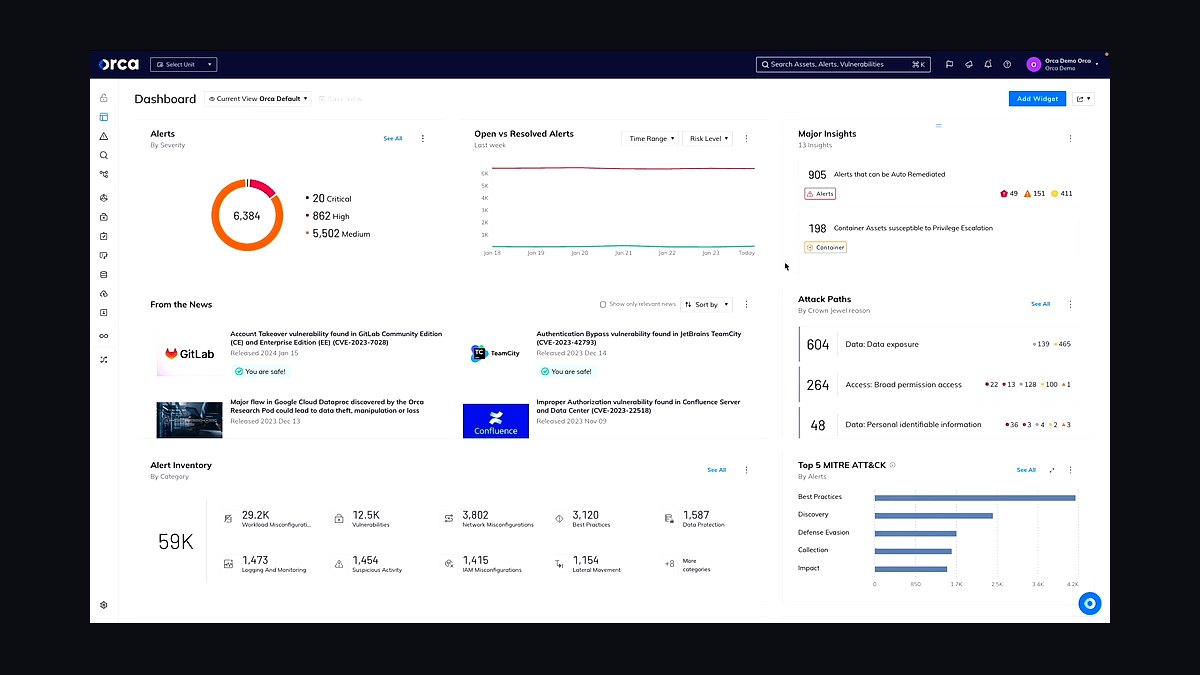Click the +8 More categories item
The height and width of the screenshot is (675, 1200).
pos(689,565)
